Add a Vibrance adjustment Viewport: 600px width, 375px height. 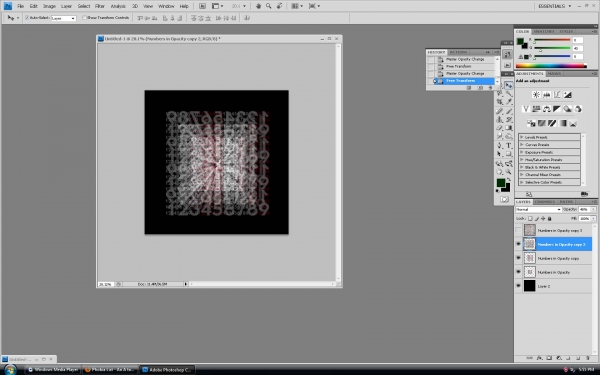(526, 109)
